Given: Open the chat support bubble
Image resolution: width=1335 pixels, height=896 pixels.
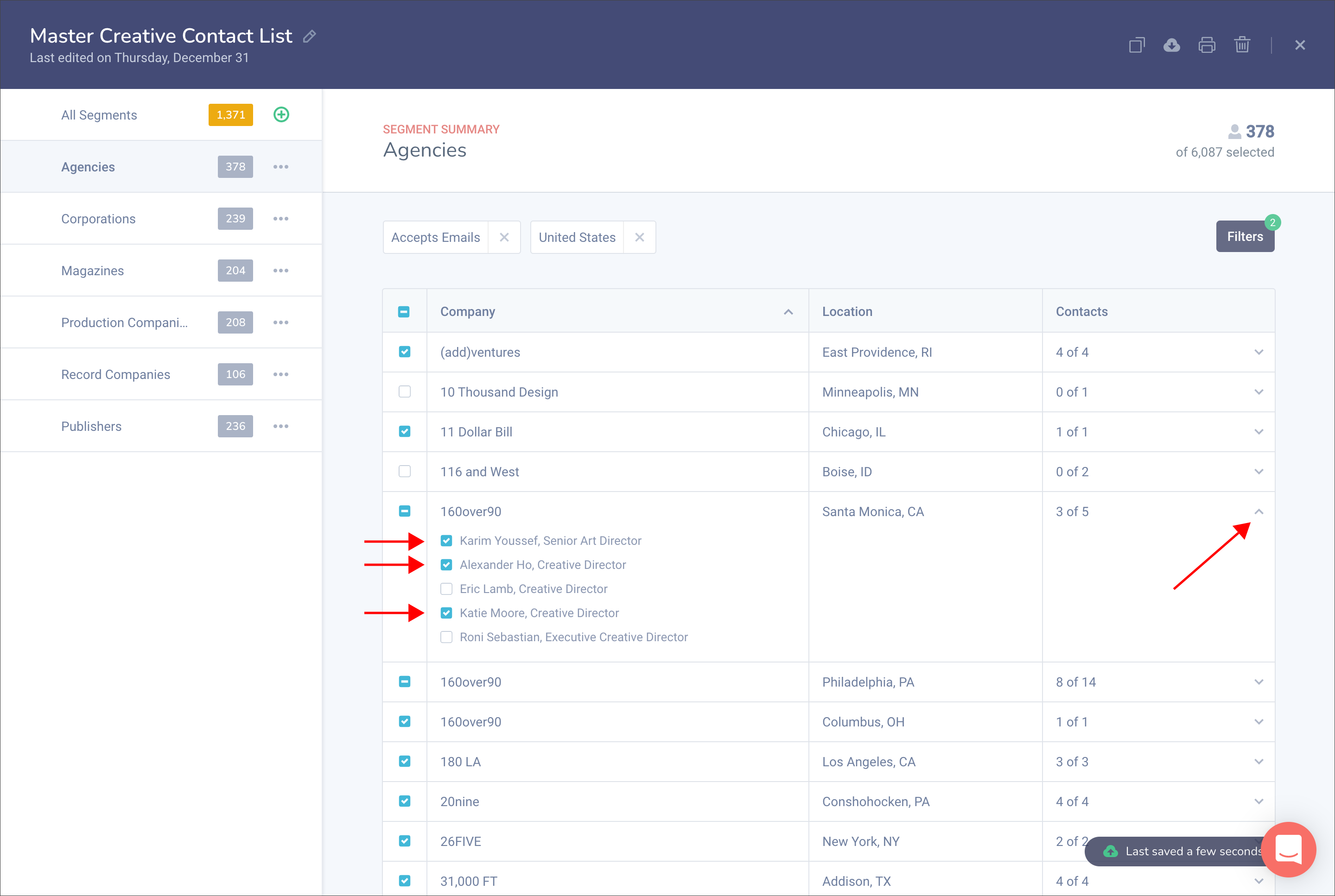Looking at the screenshot, I should tap(1288, 850).
